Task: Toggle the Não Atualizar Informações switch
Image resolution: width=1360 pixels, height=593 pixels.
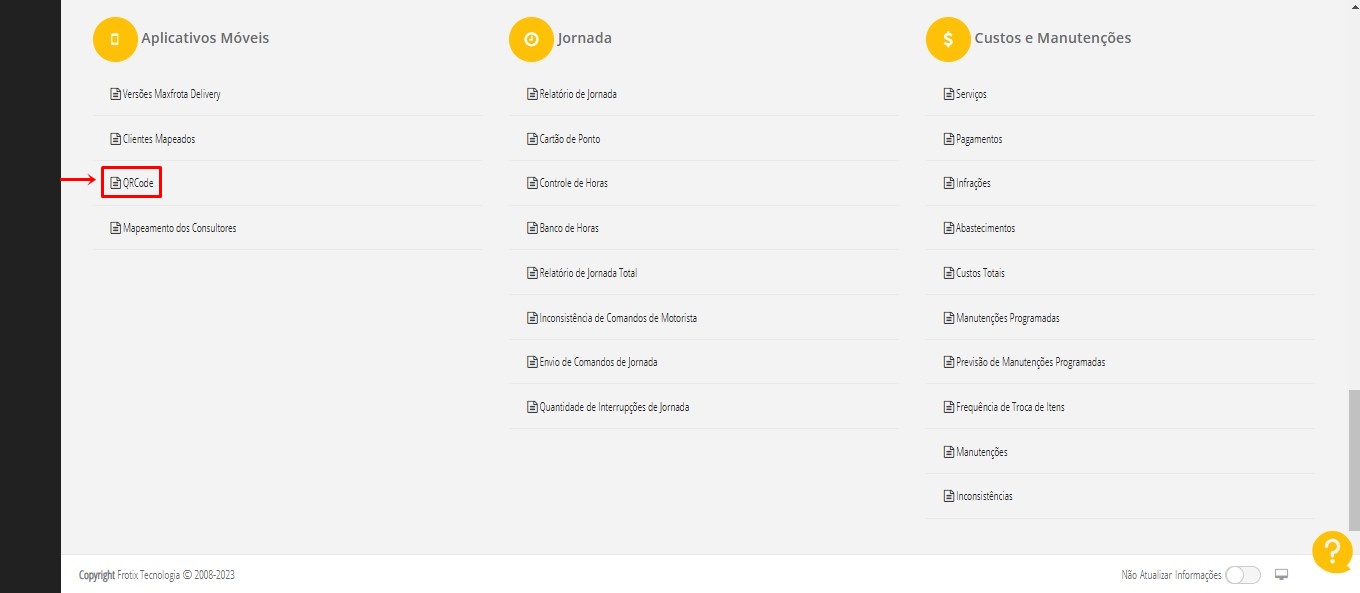Action: [x=1242, y=575]
